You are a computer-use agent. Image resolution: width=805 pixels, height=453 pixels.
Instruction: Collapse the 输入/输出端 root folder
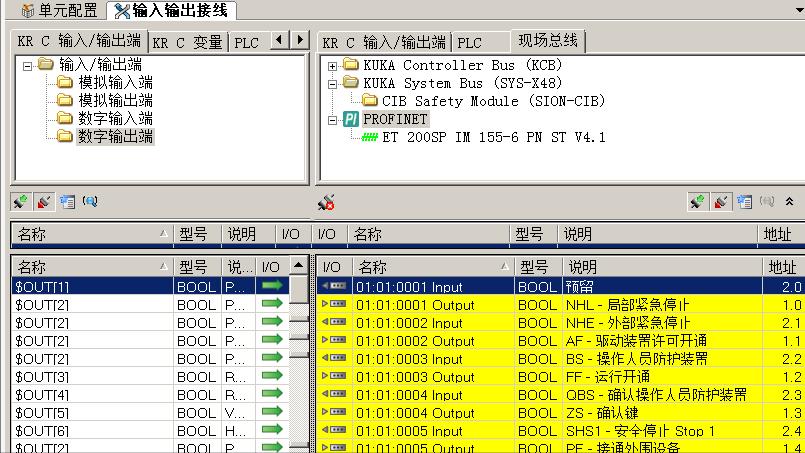[27, 65]
